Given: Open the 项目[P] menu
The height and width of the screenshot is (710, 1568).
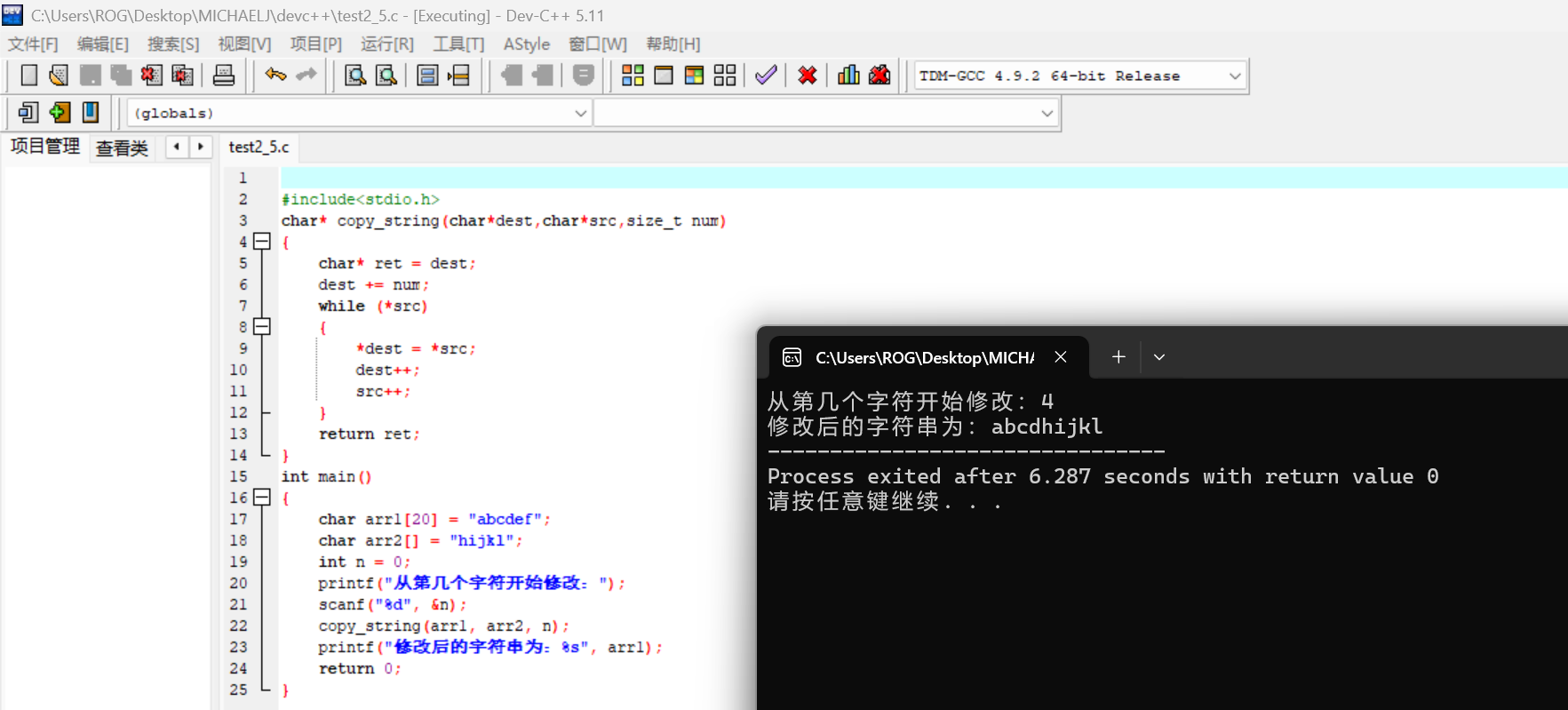Looking at the screenshot, I should [315, 44].
